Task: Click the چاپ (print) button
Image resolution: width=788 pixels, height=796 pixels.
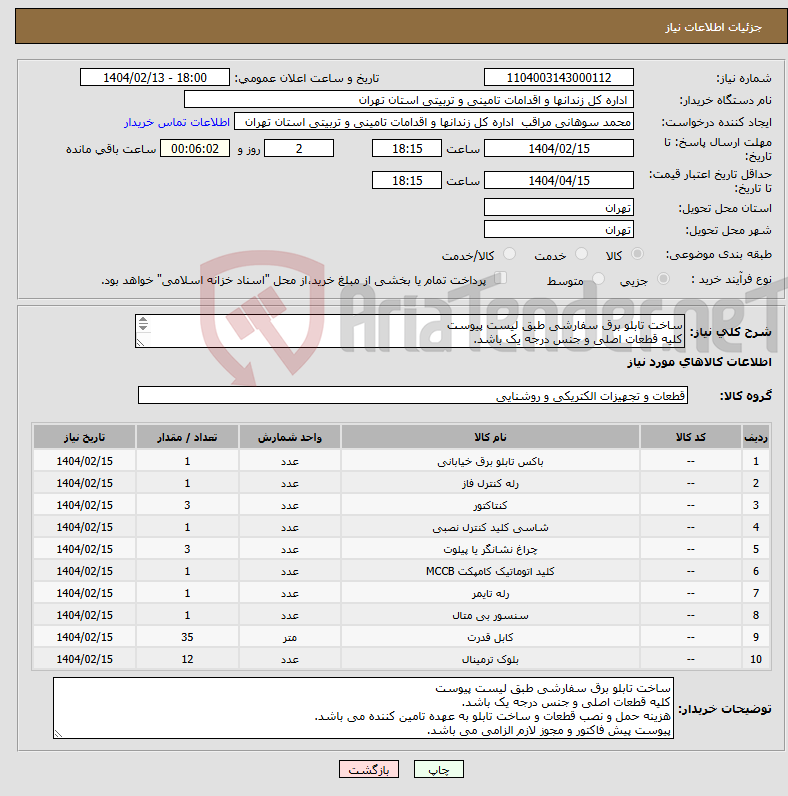Action: click(439, 769)
